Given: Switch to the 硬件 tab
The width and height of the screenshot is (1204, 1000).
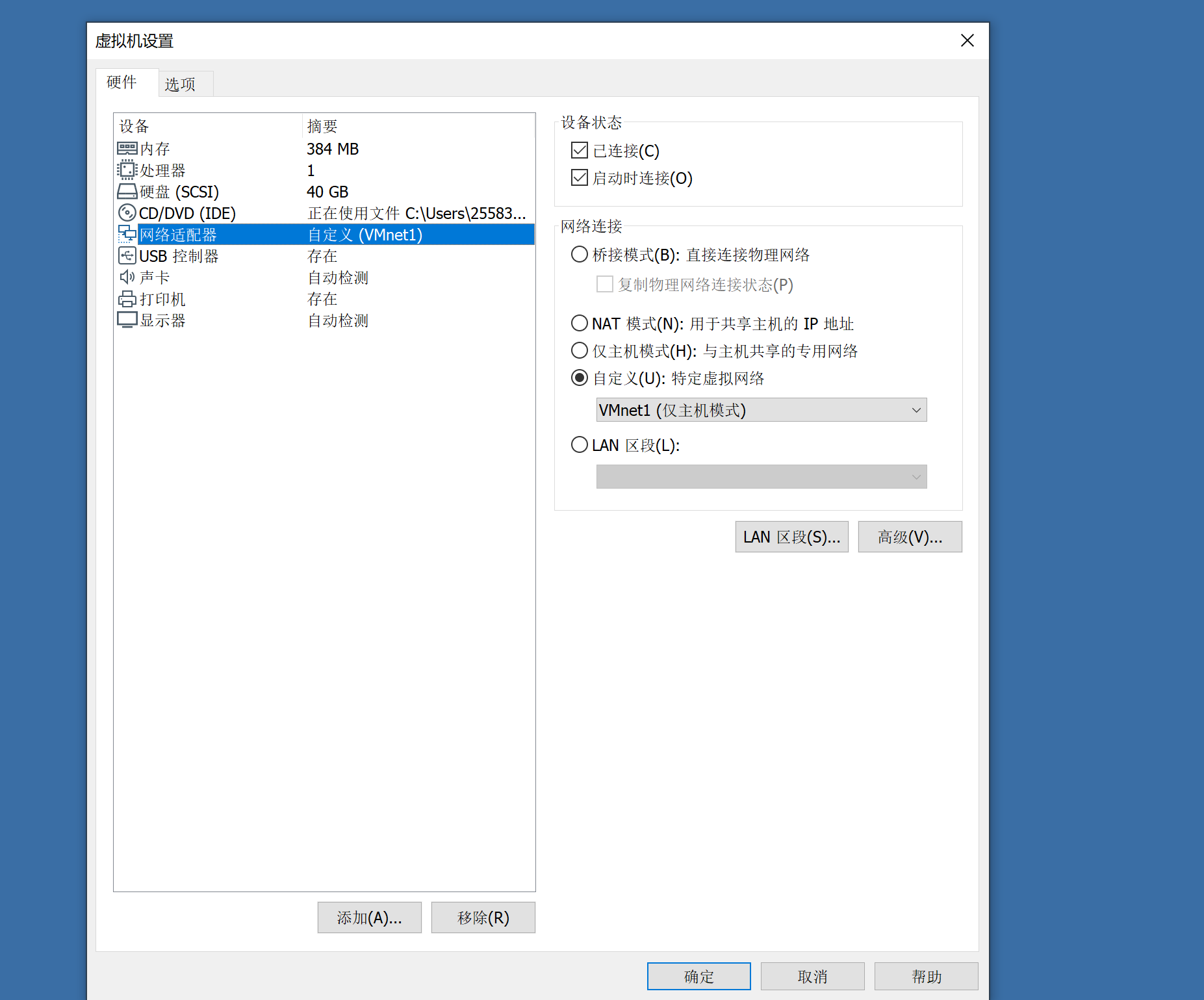Looking at the screenshot, I should (127, 83).
